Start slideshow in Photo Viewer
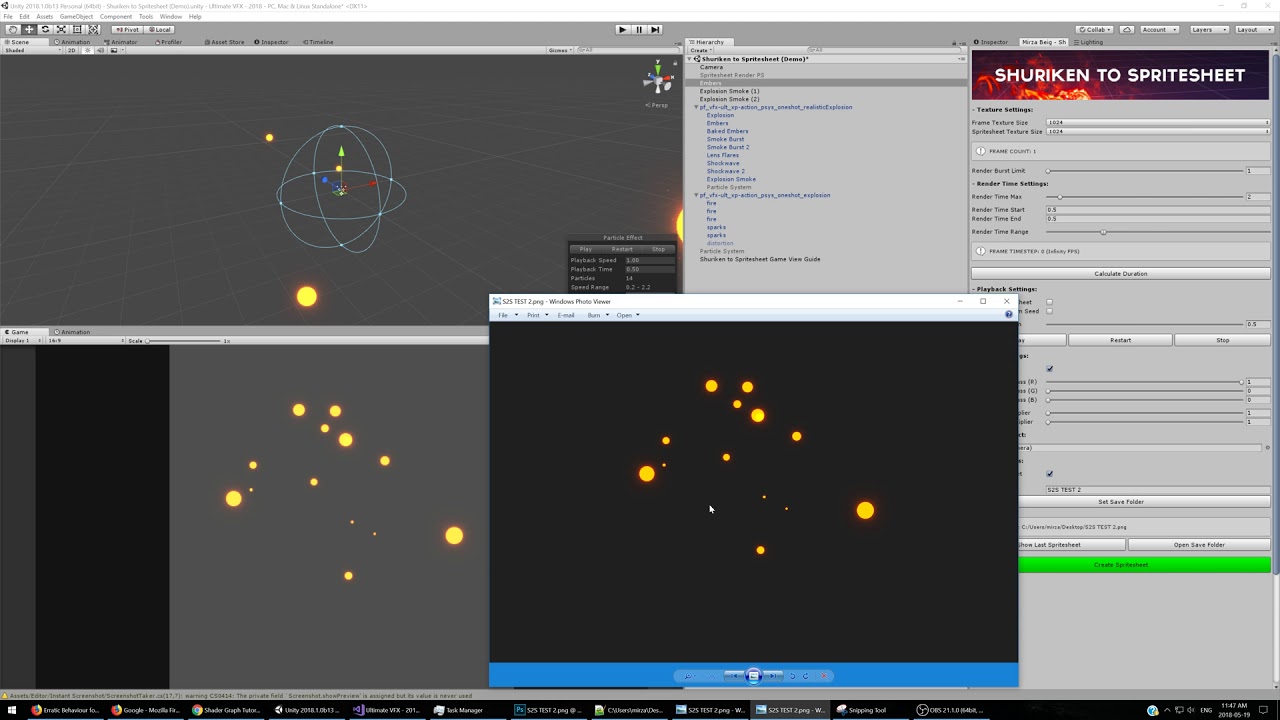 coord(754,676)
